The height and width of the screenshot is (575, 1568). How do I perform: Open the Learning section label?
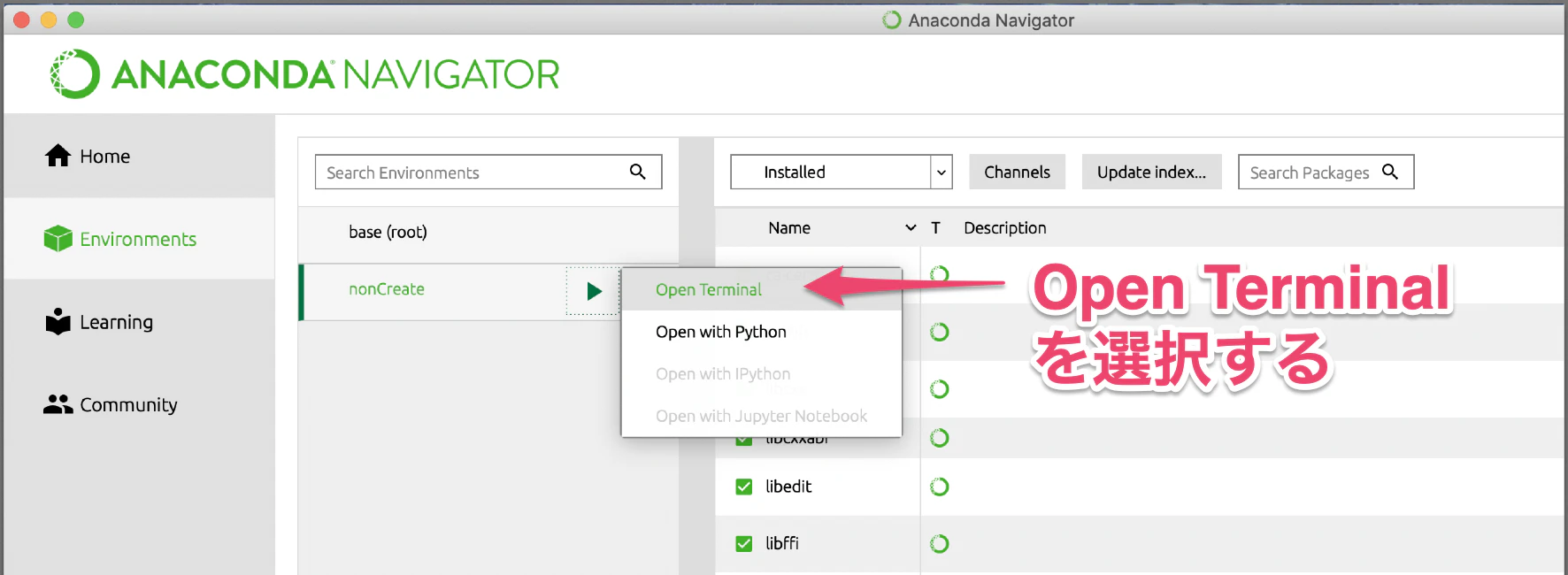click(116, 322)
